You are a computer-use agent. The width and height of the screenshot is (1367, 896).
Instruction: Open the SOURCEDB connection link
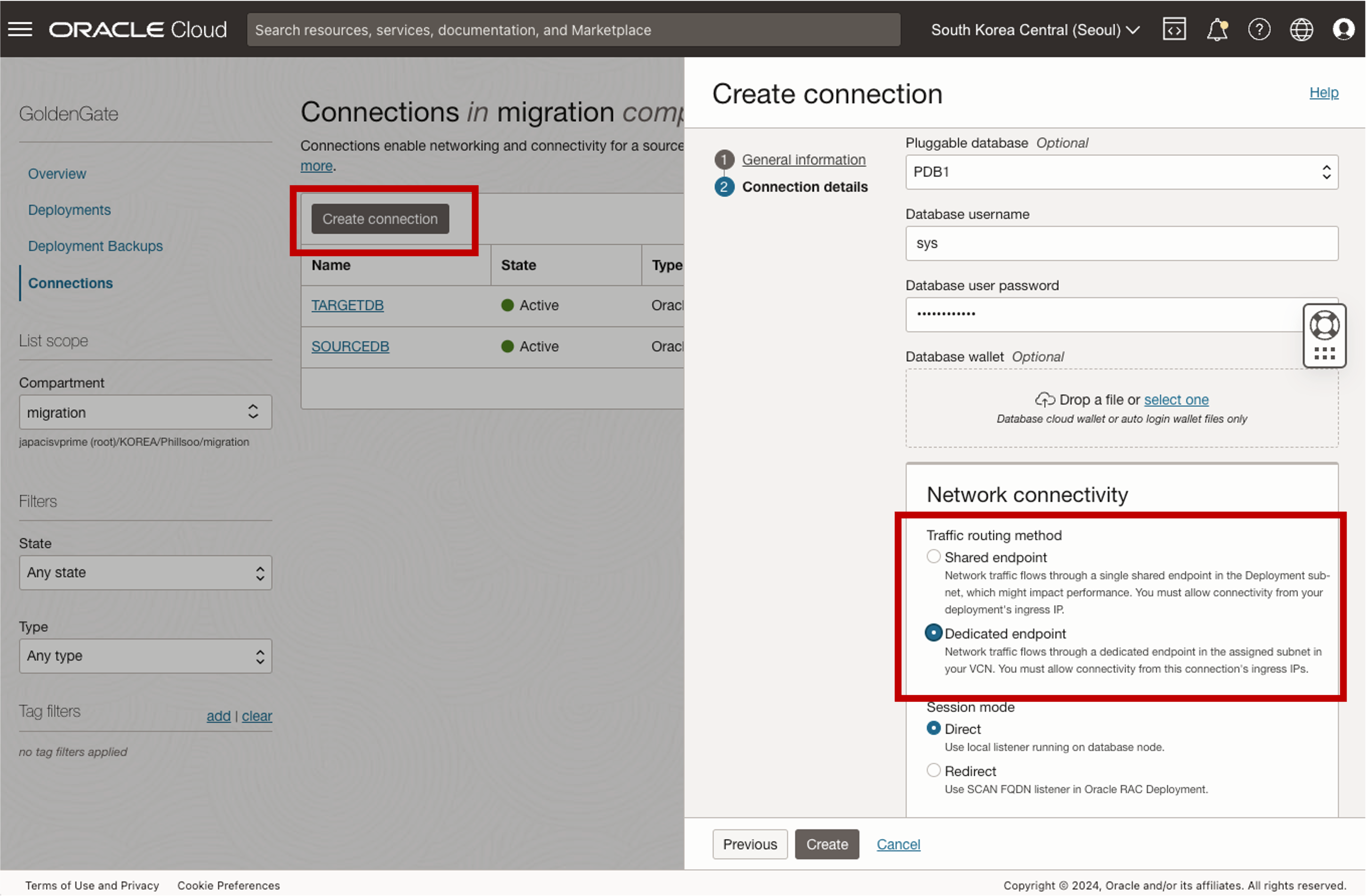[350, 347]
